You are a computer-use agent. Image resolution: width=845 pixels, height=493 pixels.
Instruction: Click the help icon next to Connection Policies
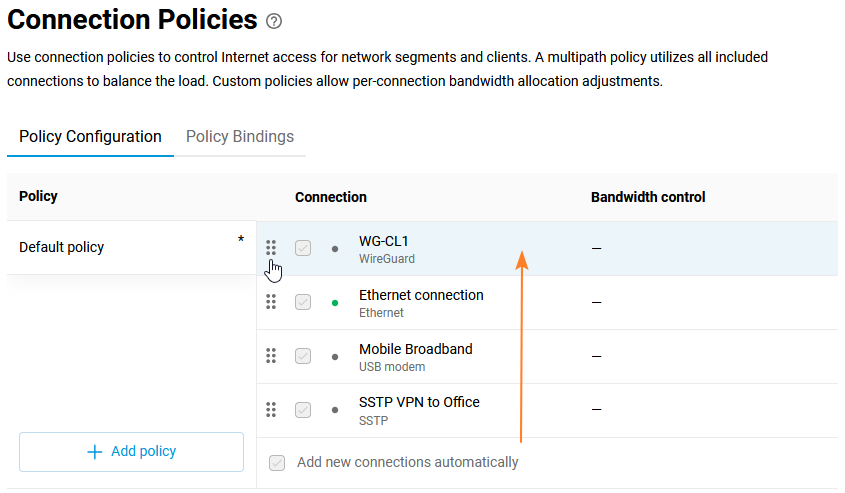coord(275,21)
